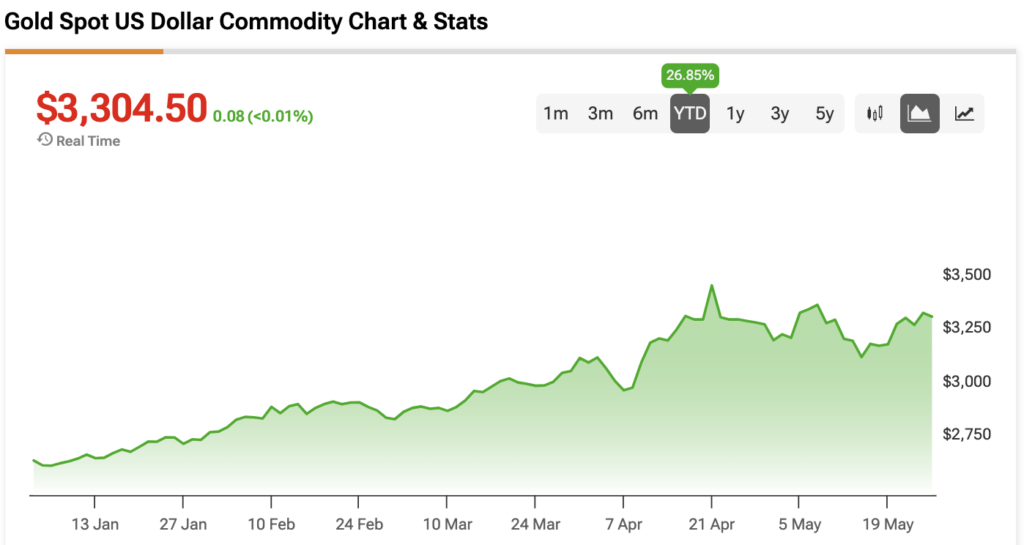Choose the 6m time period
The width and height of the screenshot is (1024, 545).
645,113
